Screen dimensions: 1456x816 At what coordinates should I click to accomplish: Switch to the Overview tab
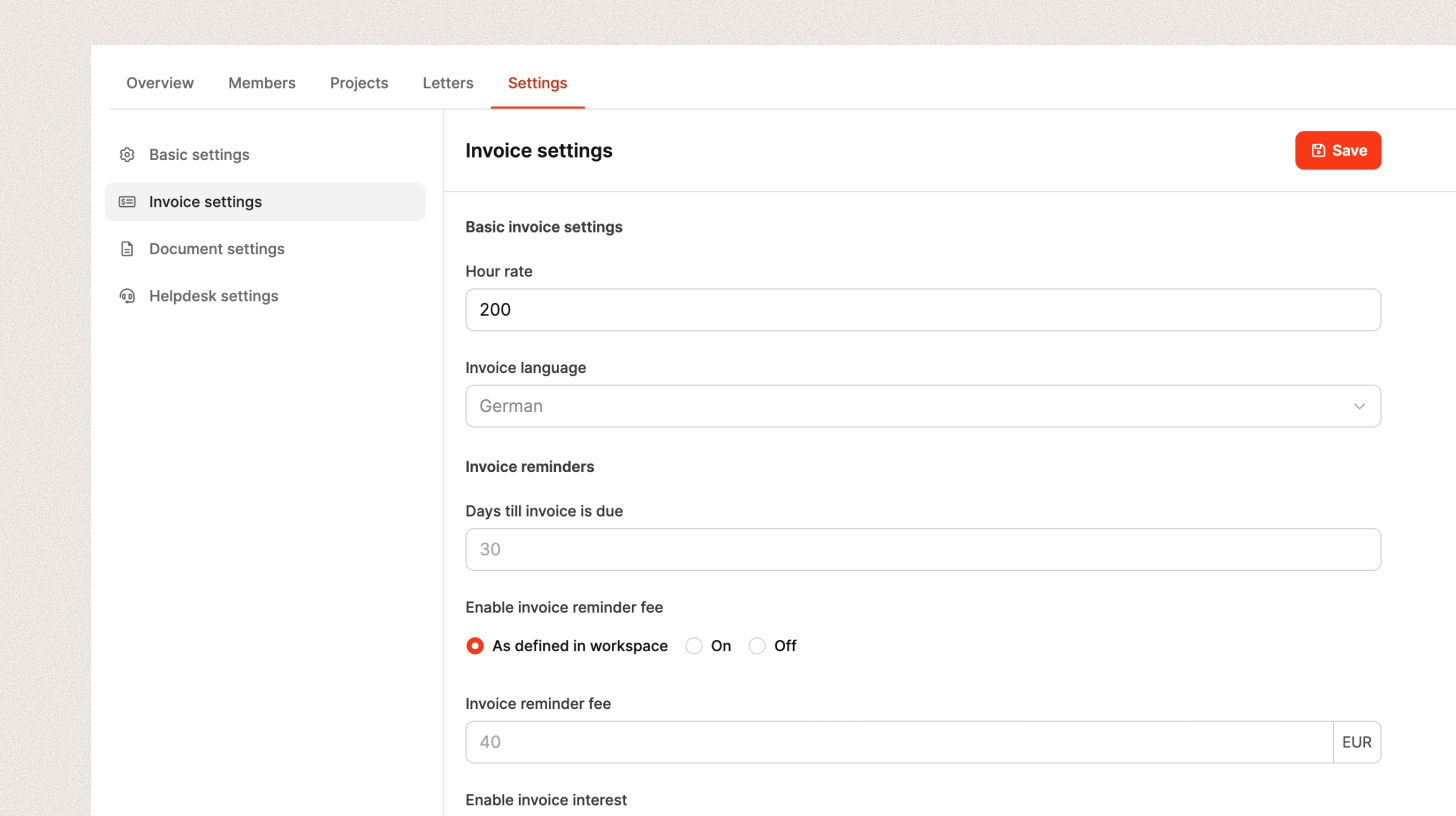pyautogui.click(x=160, y=83)
